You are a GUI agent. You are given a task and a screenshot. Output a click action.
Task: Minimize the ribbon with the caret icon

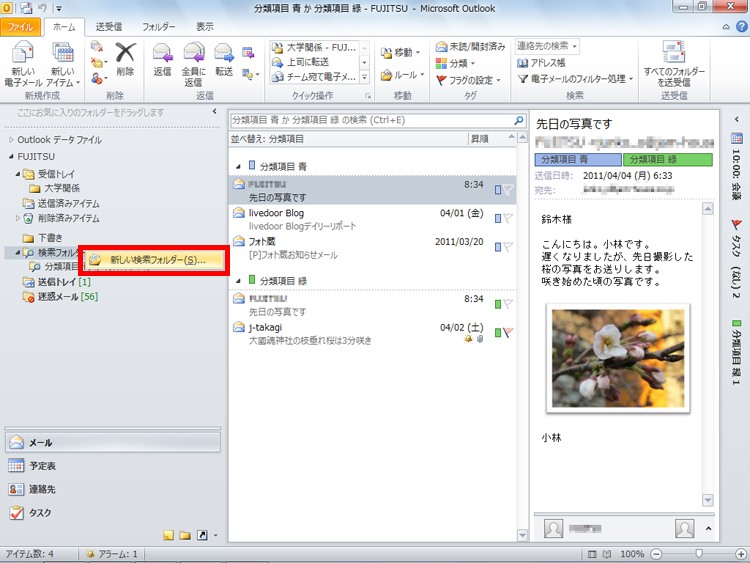[x=726, y=27]
